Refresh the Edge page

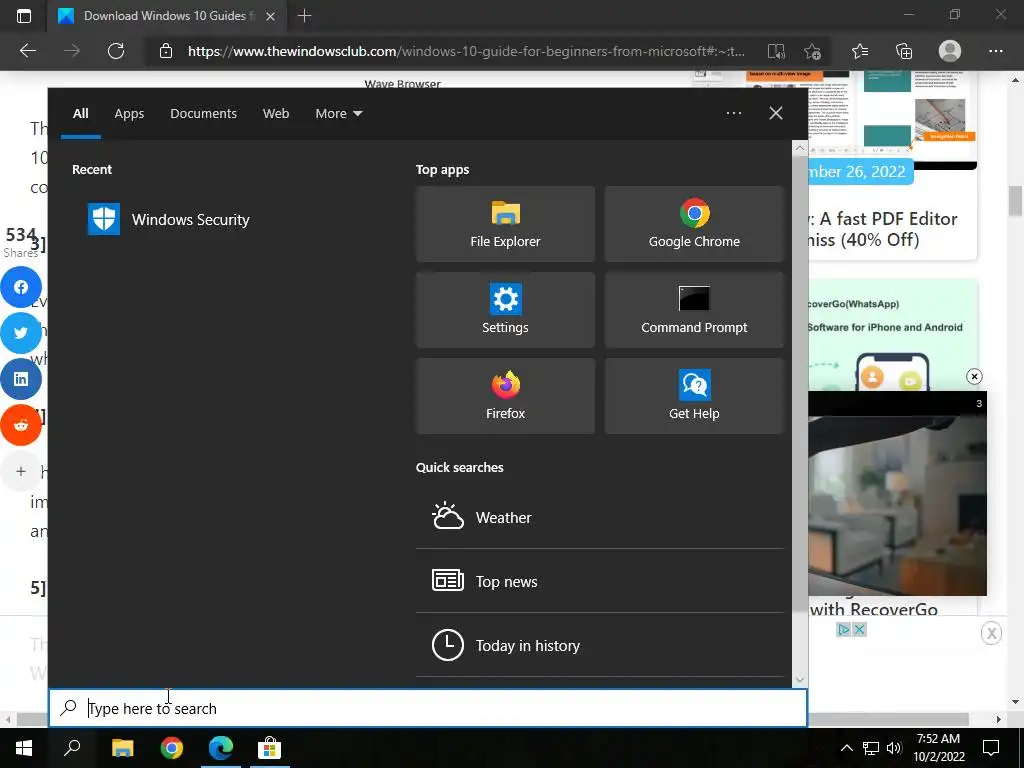(116, 51)
